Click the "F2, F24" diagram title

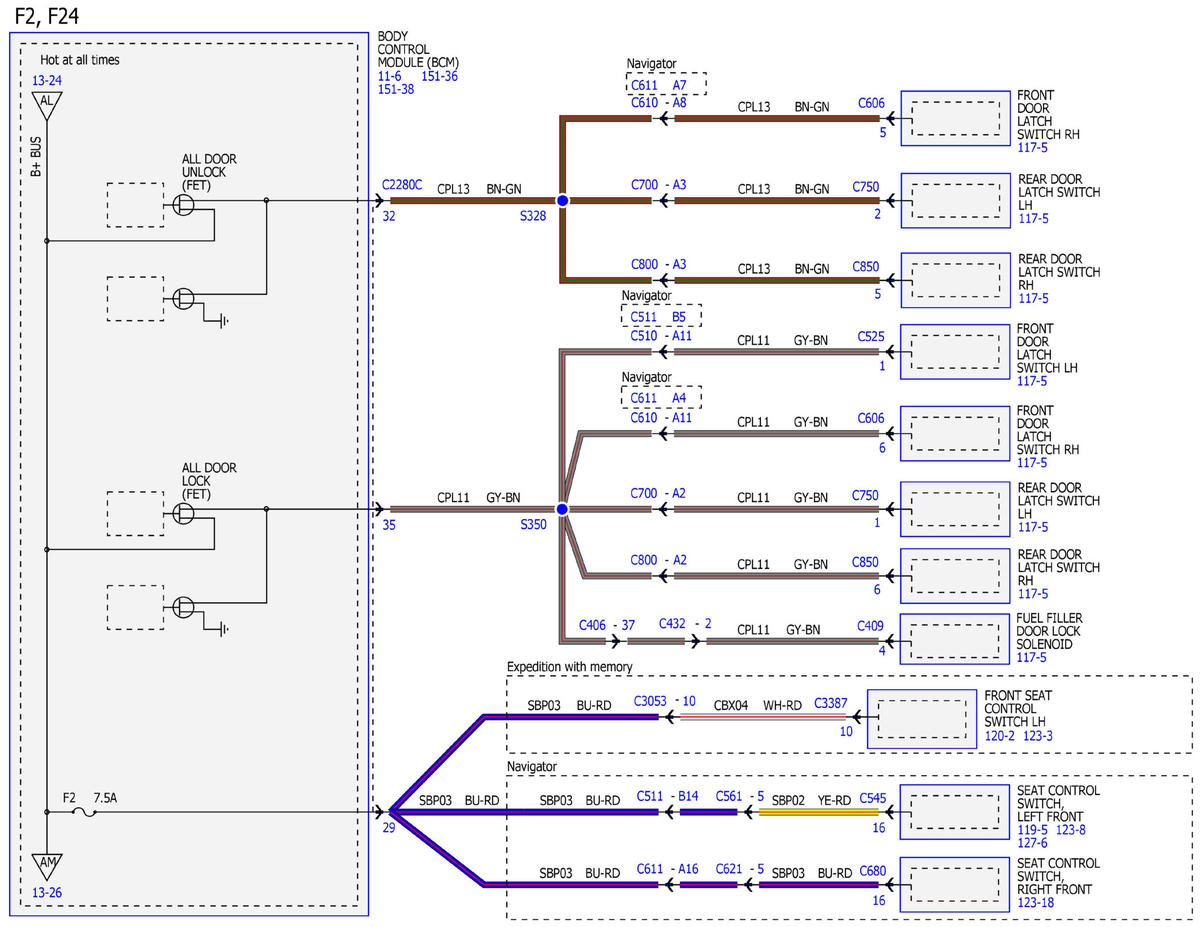click(x=49, y=15)
